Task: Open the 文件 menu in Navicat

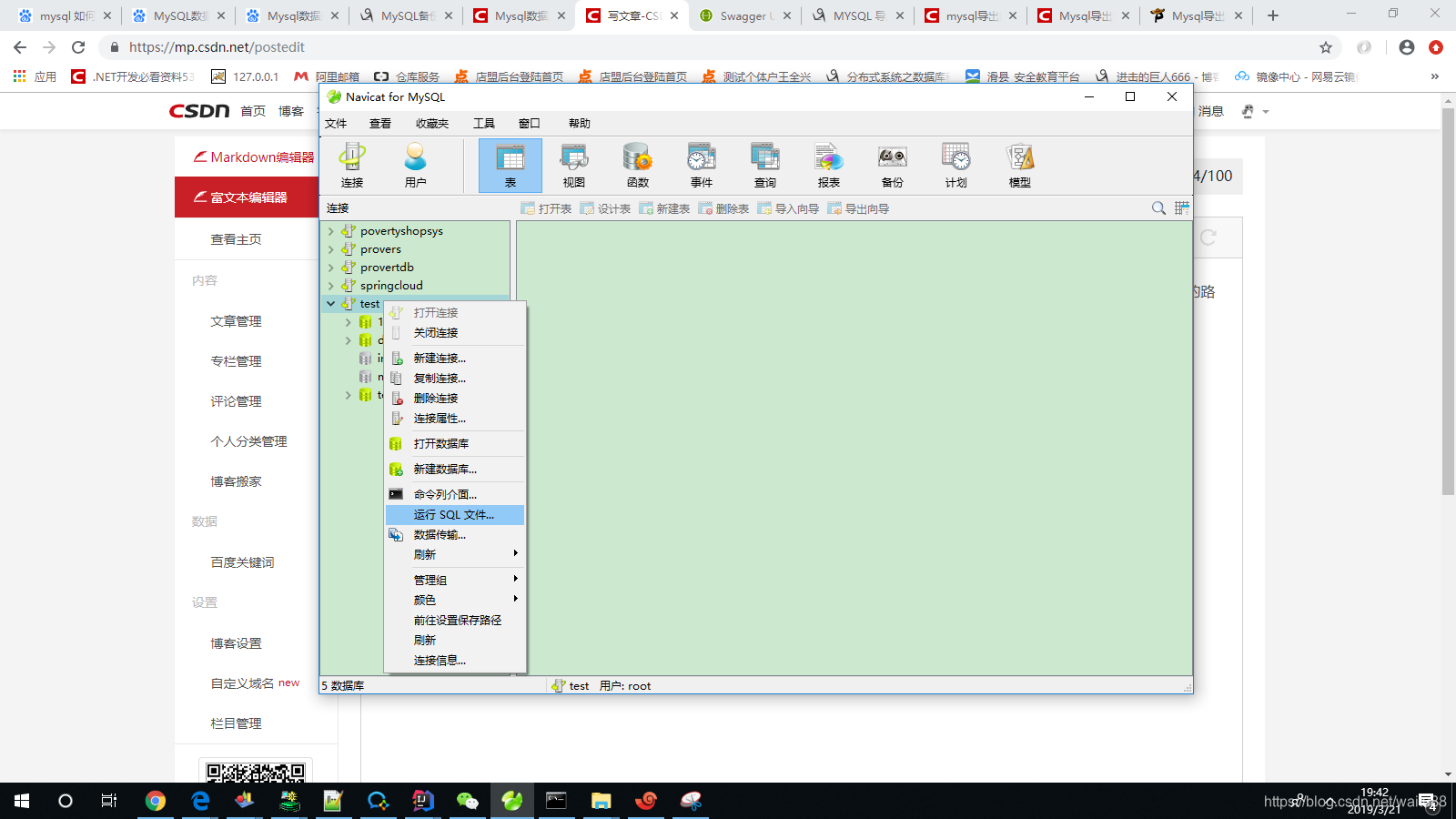Action: (x=336, y=124)
